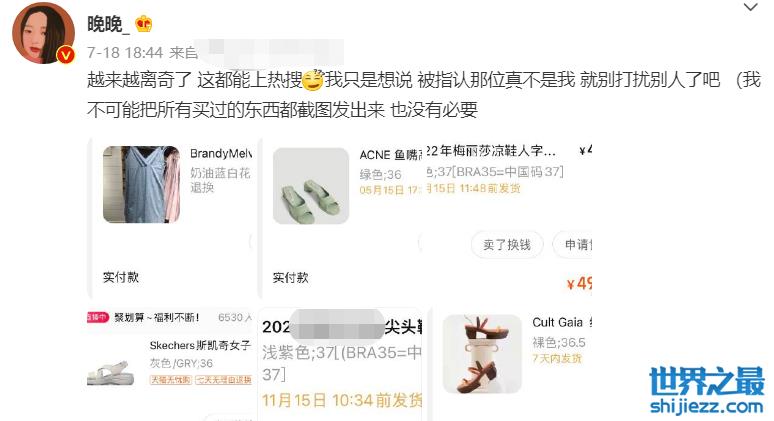Click the 七天无理由退换 tag

tap(224, 380)
